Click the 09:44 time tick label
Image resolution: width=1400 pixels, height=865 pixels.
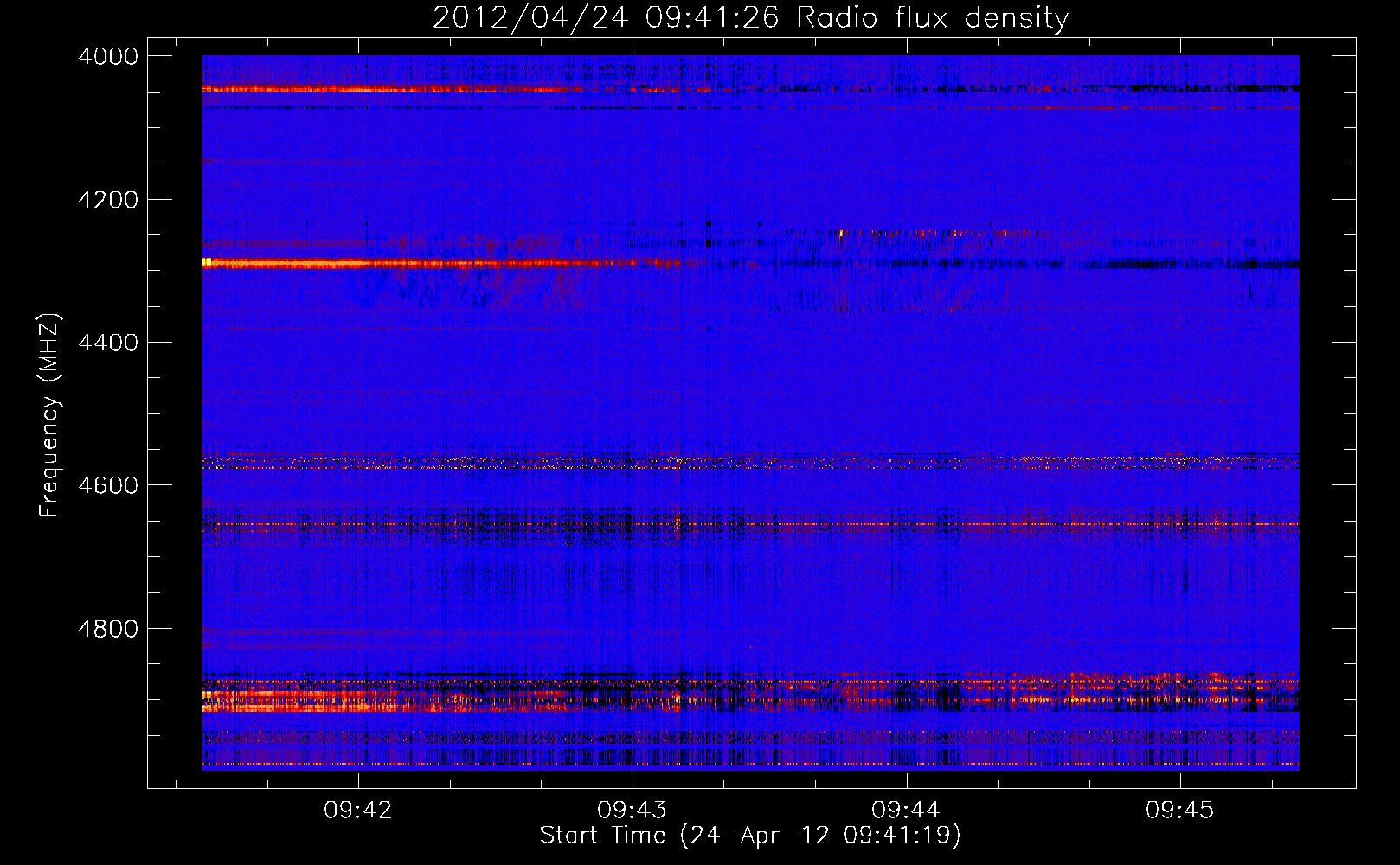(x=906, y=811)
